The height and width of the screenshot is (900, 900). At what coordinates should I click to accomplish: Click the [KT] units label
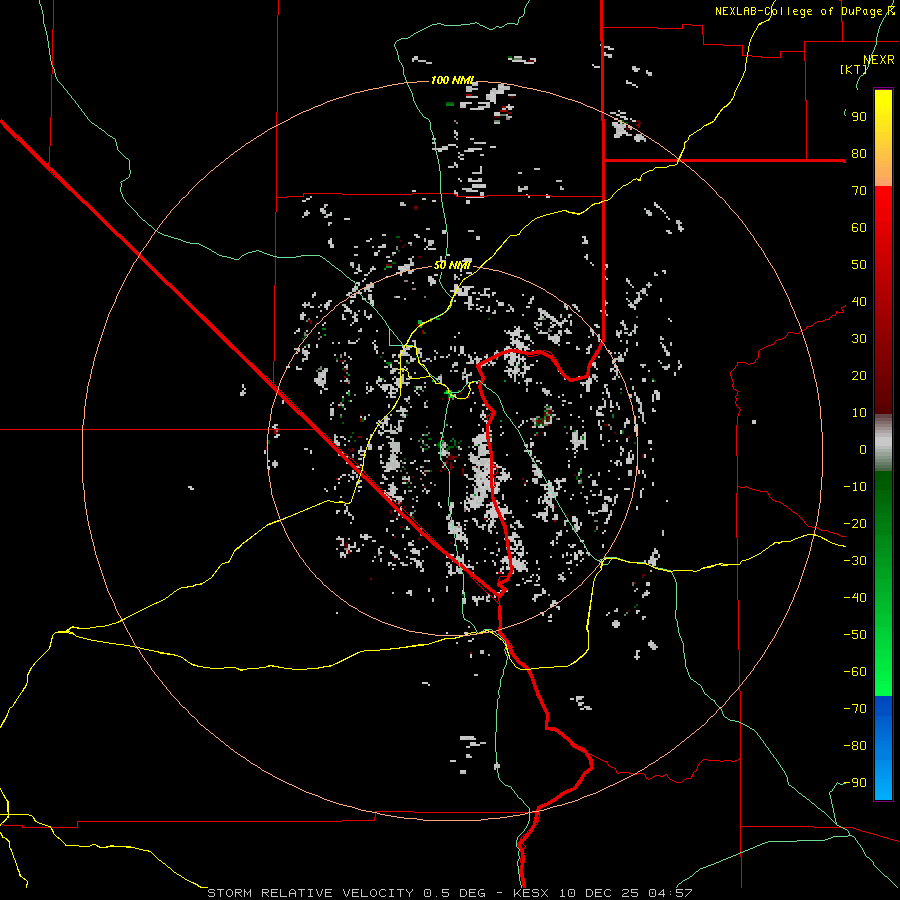click(853, 69)
